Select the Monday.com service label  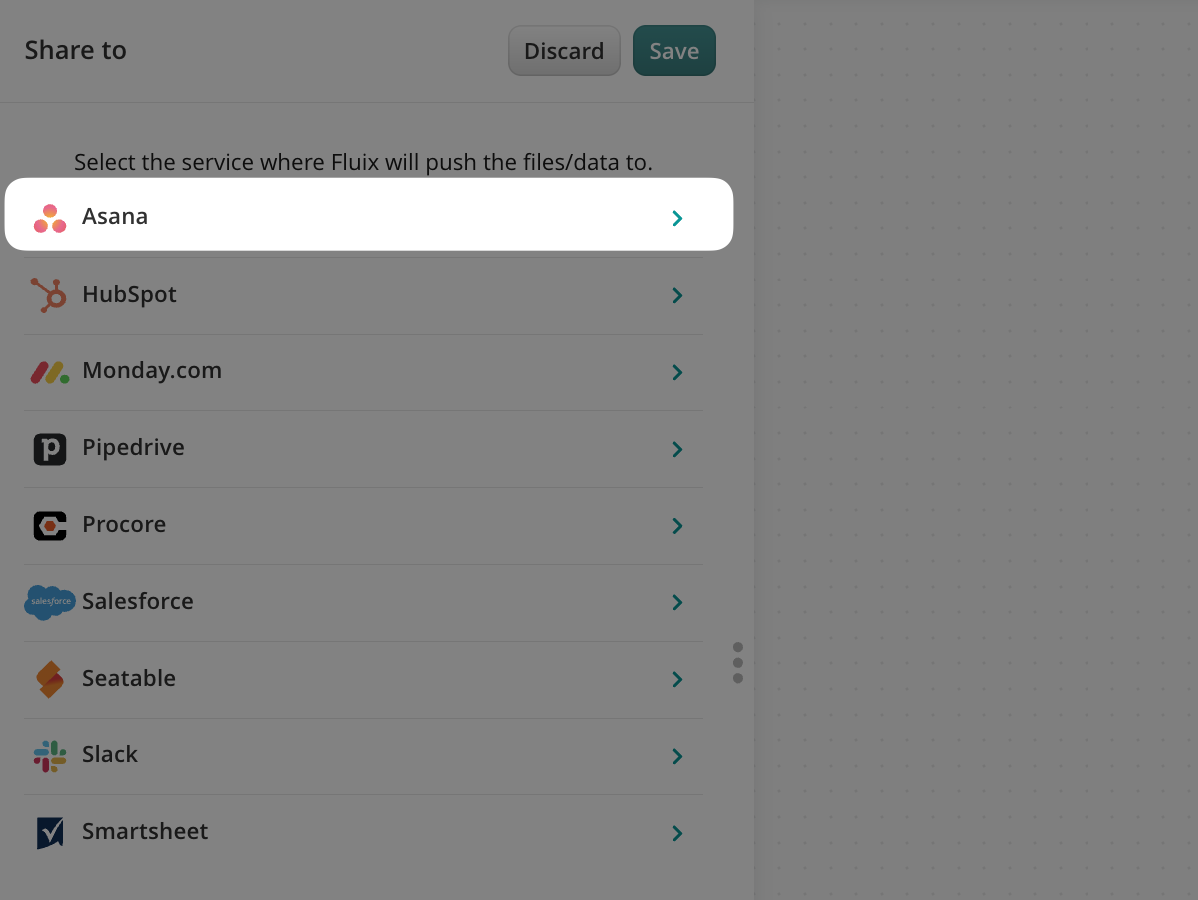pyautogui.click(x=152, y=371)
